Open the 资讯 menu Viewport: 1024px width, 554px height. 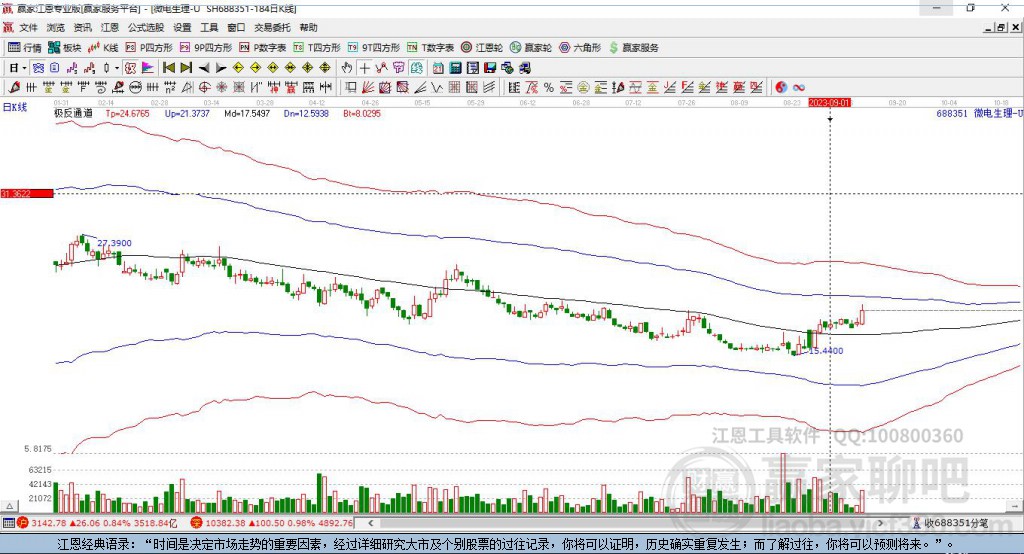[x=82, y=27]
